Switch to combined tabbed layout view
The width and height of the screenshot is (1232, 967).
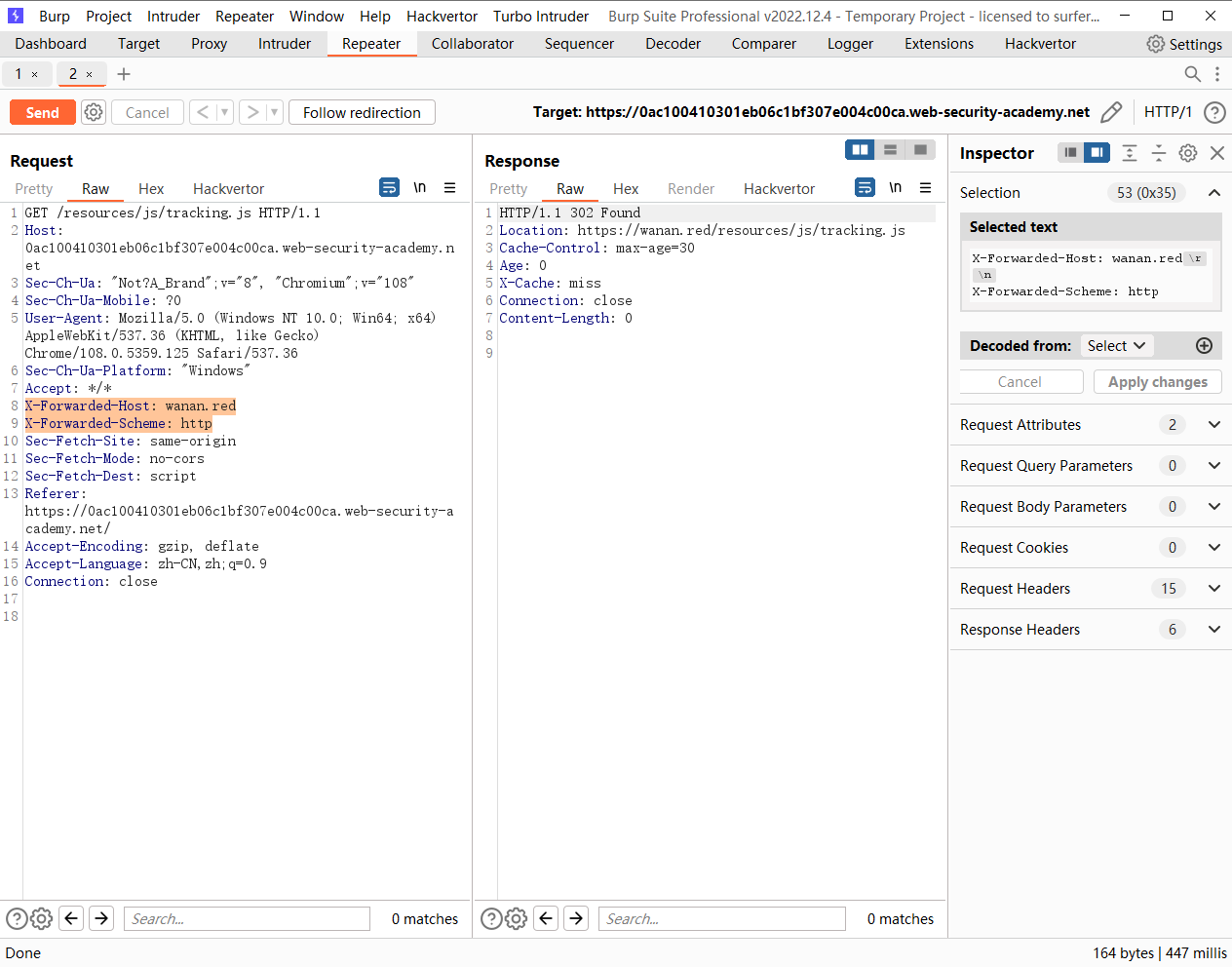click(920, 149)
